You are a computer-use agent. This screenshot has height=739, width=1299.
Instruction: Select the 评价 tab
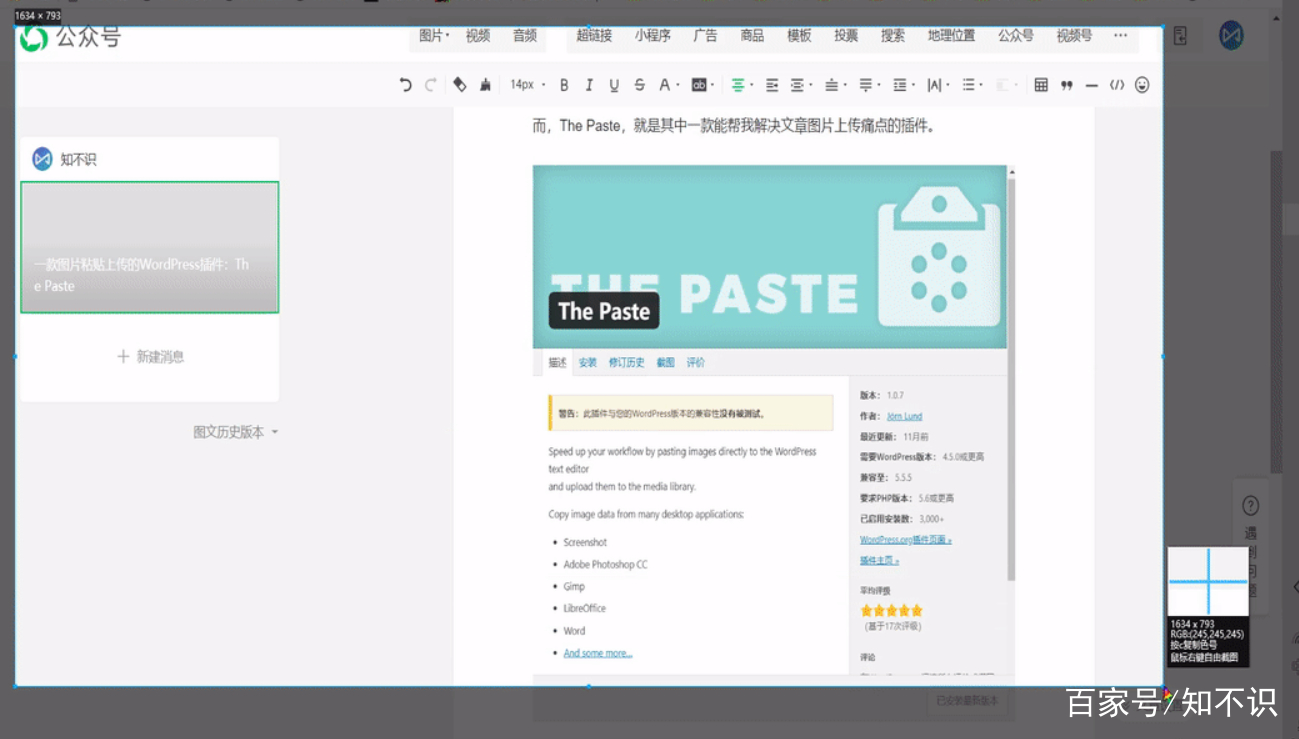(696, 363)
